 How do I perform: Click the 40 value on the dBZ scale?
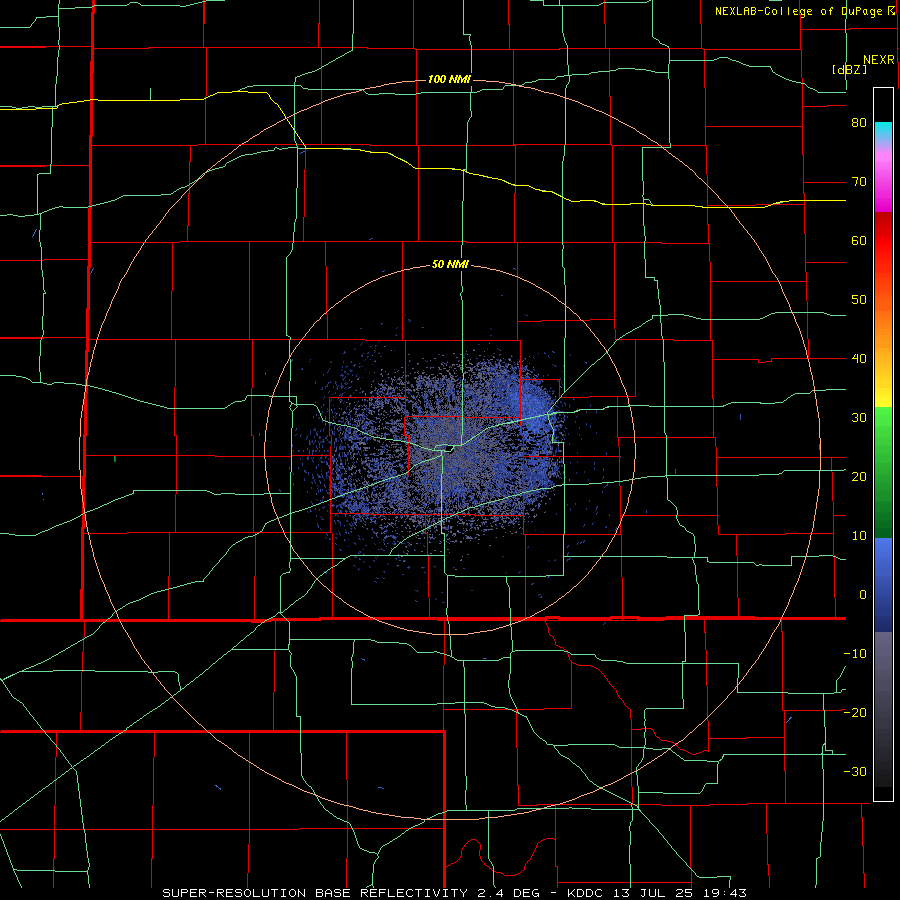pos(859,359)
